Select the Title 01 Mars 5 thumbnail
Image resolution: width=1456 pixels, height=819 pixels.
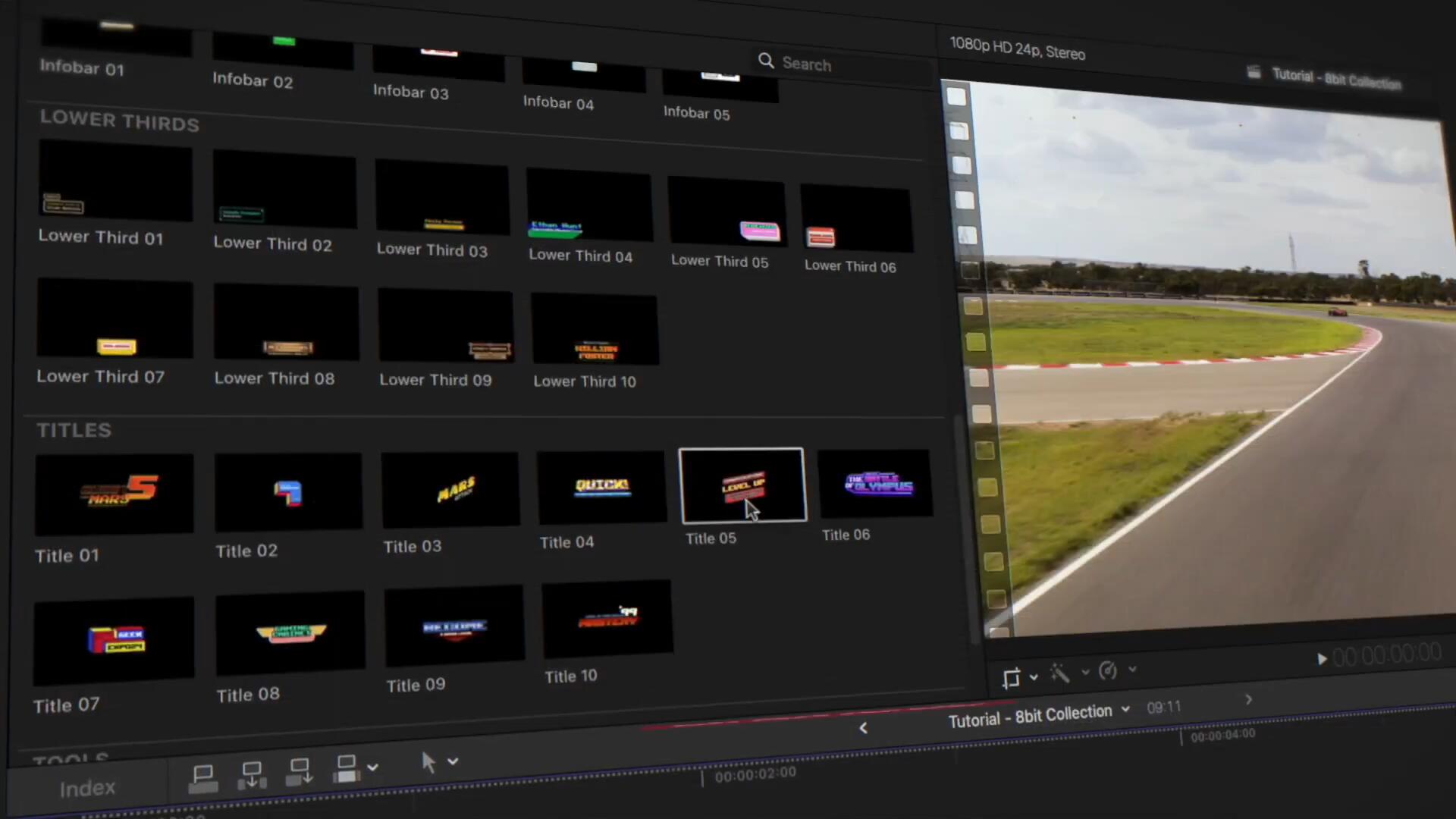point(114,494)
